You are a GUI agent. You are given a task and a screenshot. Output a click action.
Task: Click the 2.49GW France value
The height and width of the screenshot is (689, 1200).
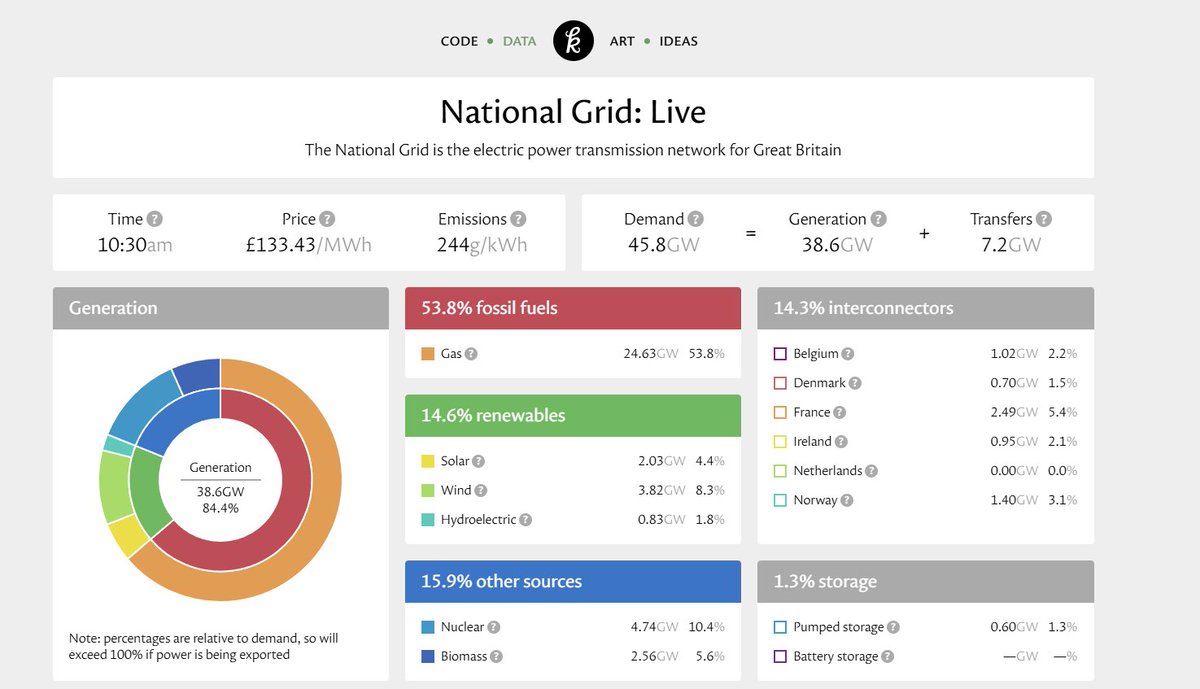tap(1014, 412)
